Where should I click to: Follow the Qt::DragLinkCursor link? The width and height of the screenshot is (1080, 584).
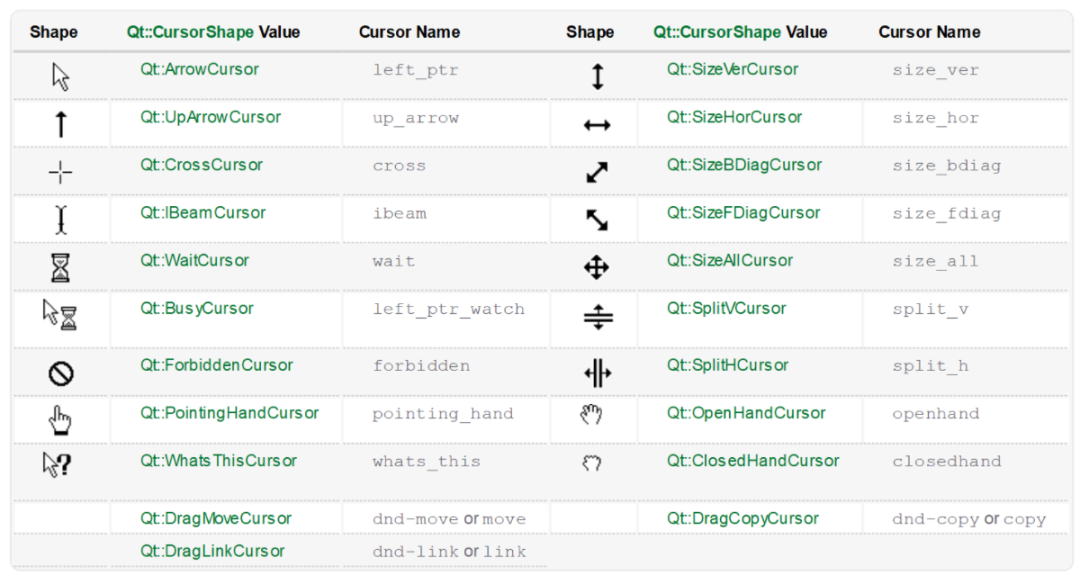(212, 551)
